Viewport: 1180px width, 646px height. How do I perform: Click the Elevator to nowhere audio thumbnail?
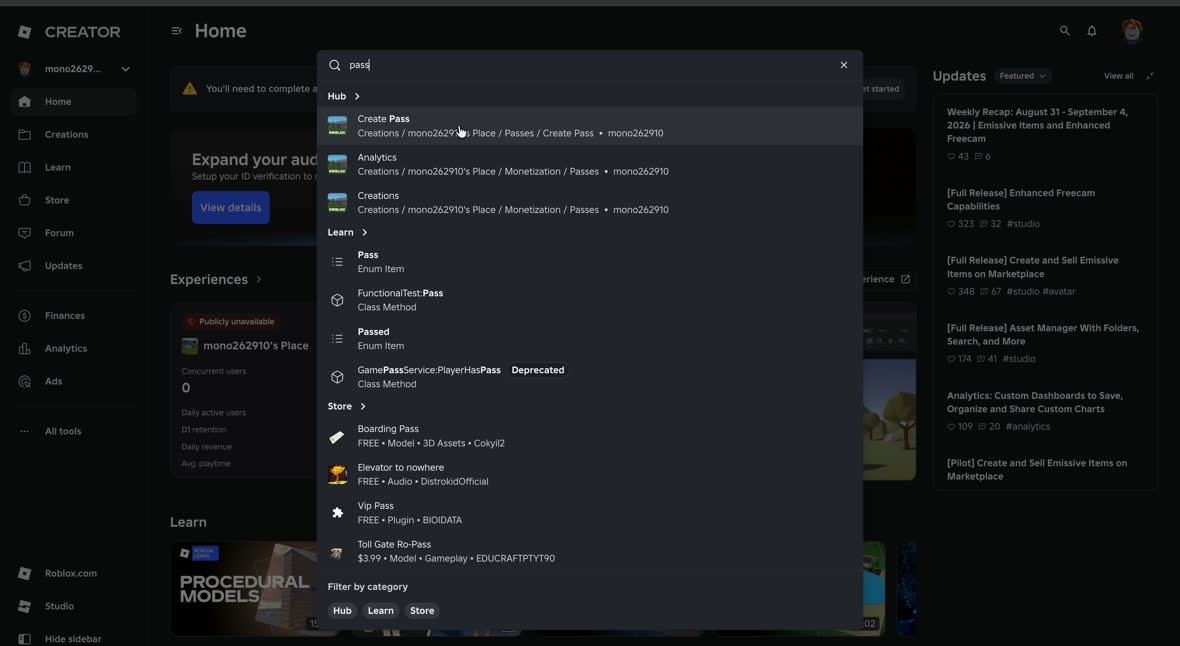click(337, 474)
